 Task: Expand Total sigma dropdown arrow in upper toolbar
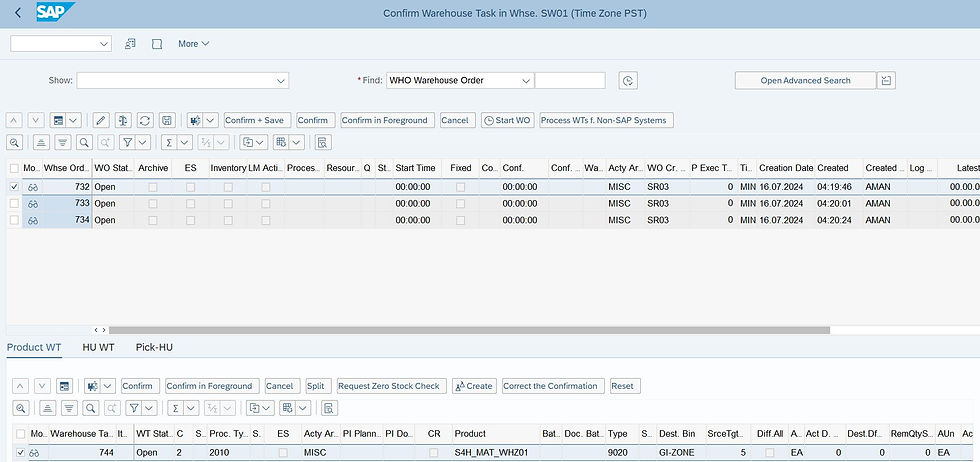click(x=184, y=143)
